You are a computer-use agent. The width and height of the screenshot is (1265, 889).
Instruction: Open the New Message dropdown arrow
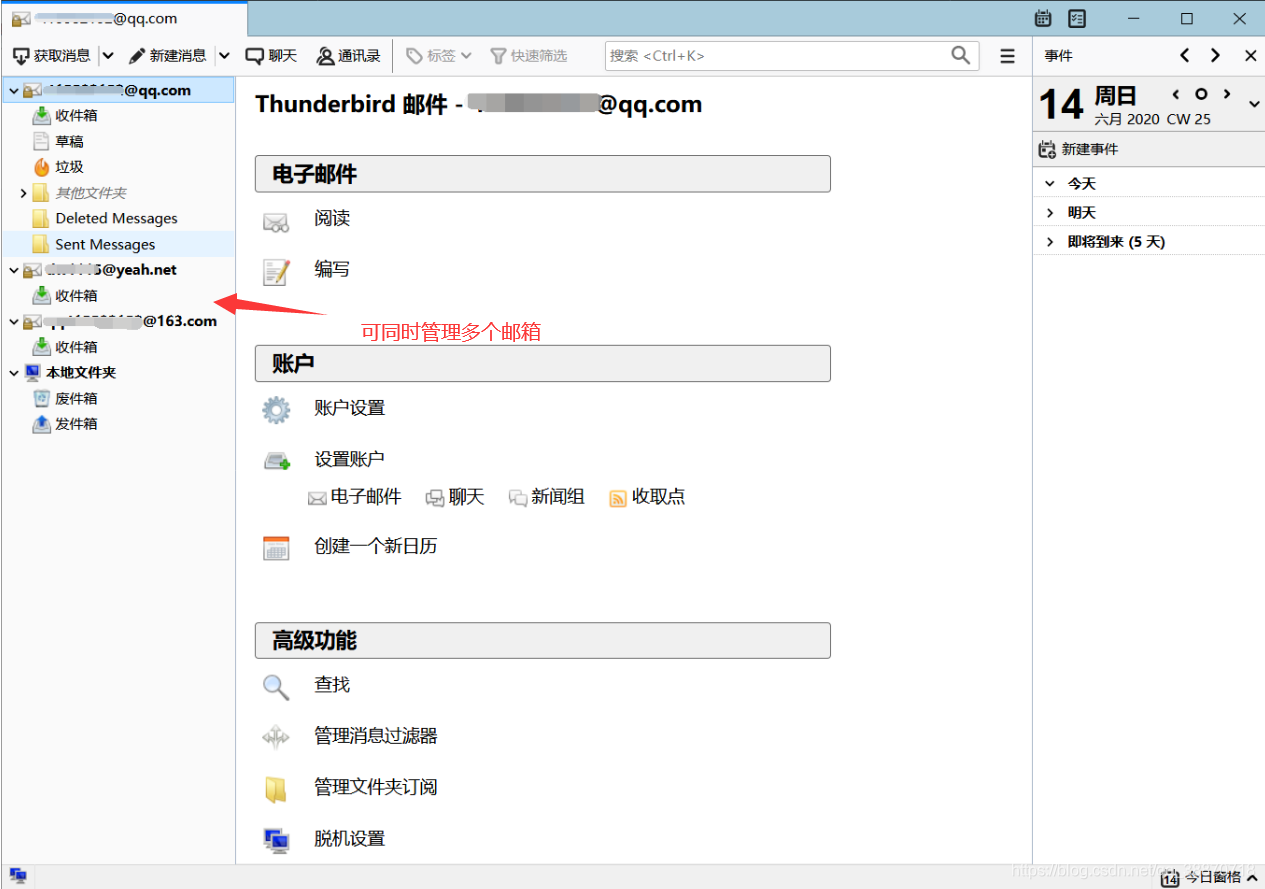point(224,56)
